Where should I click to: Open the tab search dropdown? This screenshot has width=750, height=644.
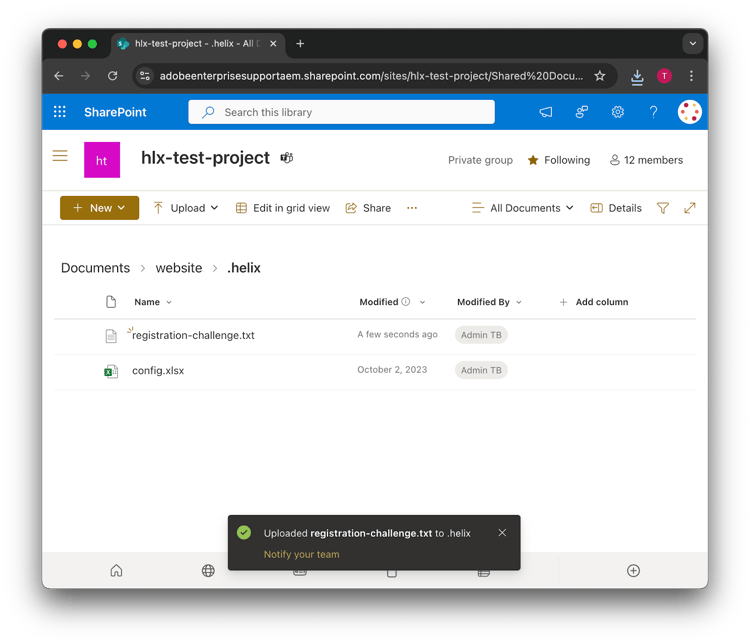pyautogui.click(x=693, y=44)
